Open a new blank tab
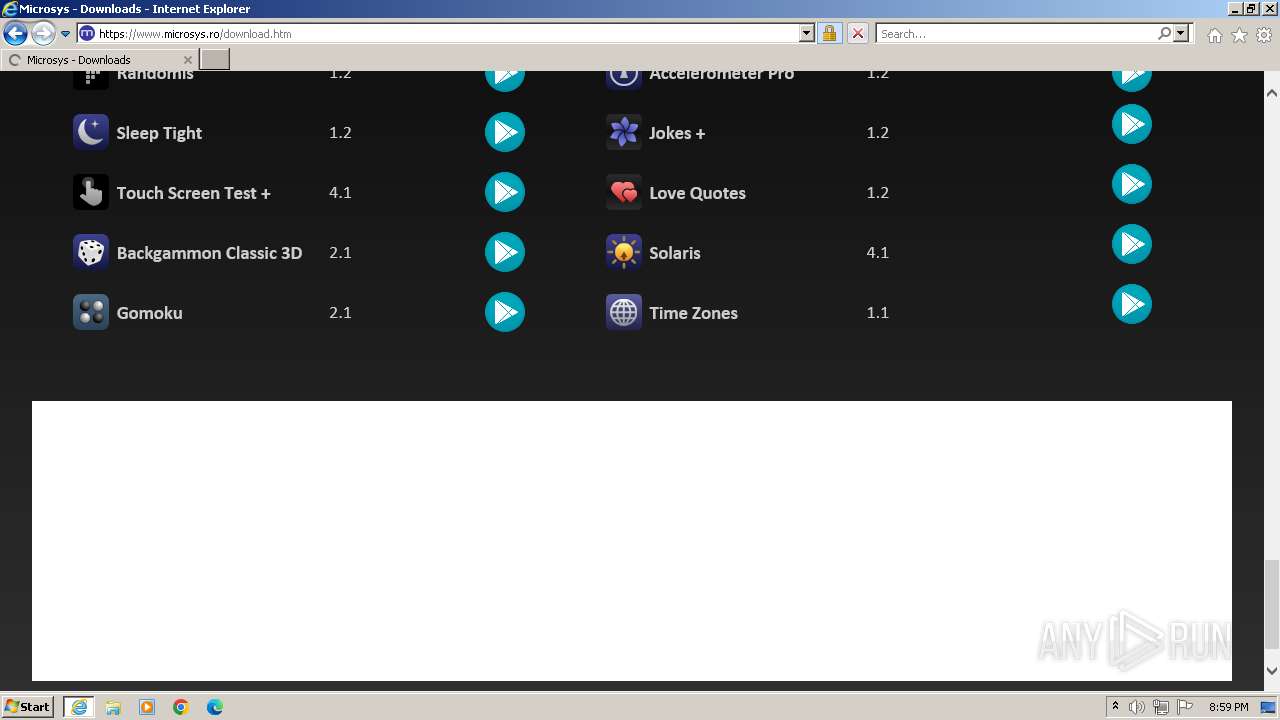This screenshot has height=720, width=1280. [215, 60]
